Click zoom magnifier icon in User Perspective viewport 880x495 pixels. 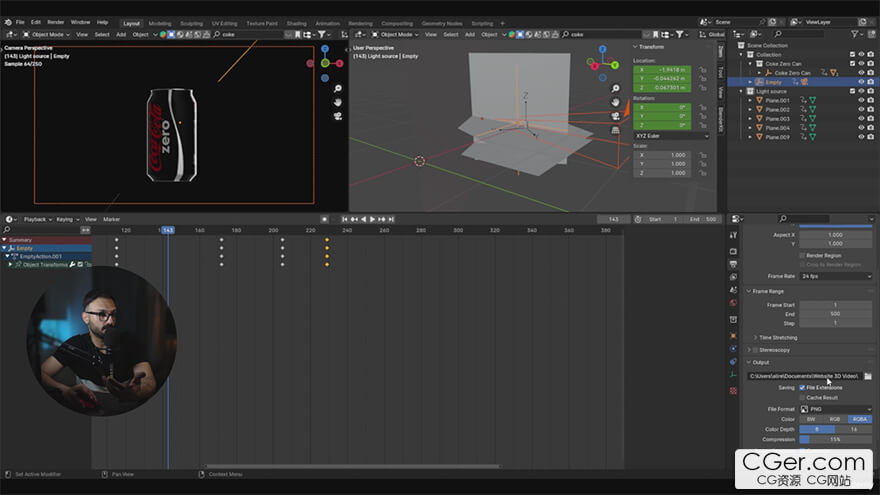tap(616, 88)
